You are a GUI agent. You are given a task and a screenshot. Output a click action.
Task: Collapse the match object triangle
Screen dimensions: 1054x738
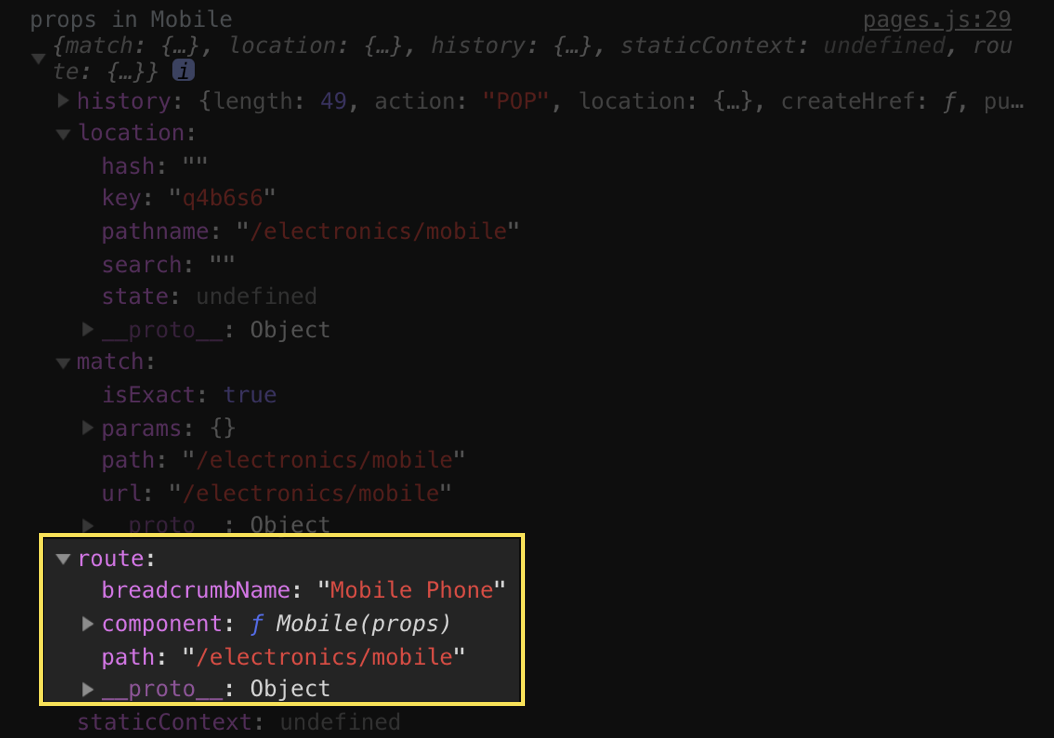click(63, 363)
